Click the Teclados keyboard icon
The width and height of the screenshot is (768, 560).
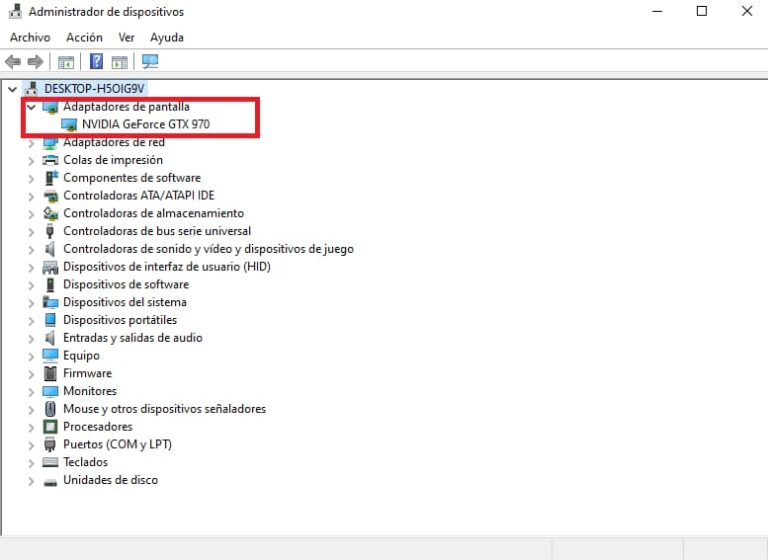click(51, 462)
